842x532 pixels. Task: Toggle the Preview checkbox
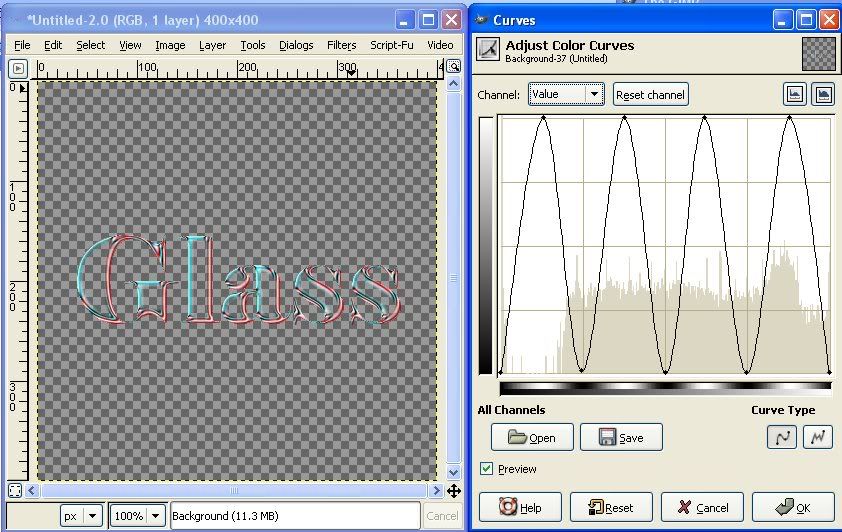[x=487, y=469]
